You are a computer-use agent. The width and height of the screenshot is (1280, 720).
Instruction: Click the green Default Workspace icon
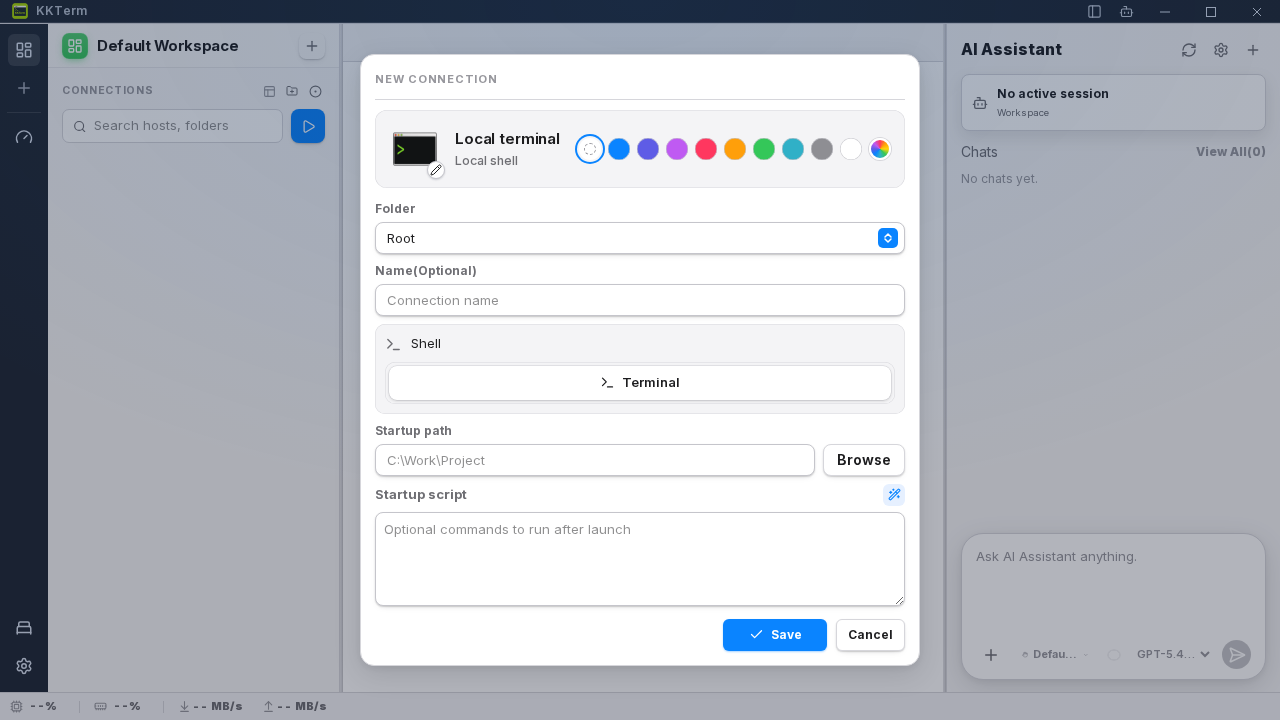pyautogui.click(x=75, y=46)
